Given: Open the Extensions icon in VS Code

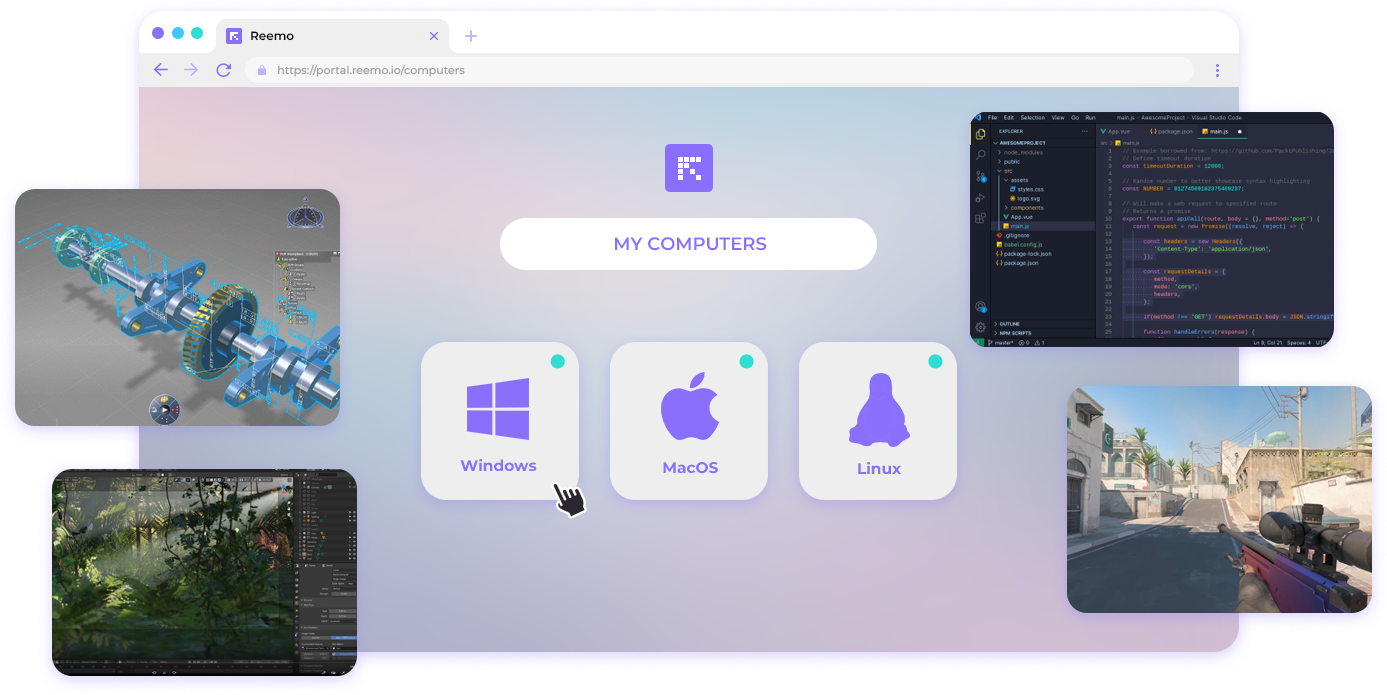Looking at the screenshot, I should [x=980, y=217].
